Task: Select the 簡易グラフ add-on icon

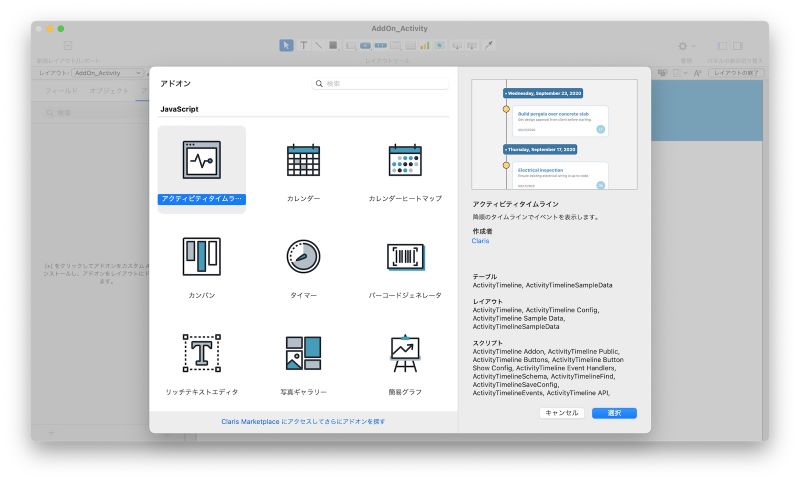Action: tap(405, 353)
